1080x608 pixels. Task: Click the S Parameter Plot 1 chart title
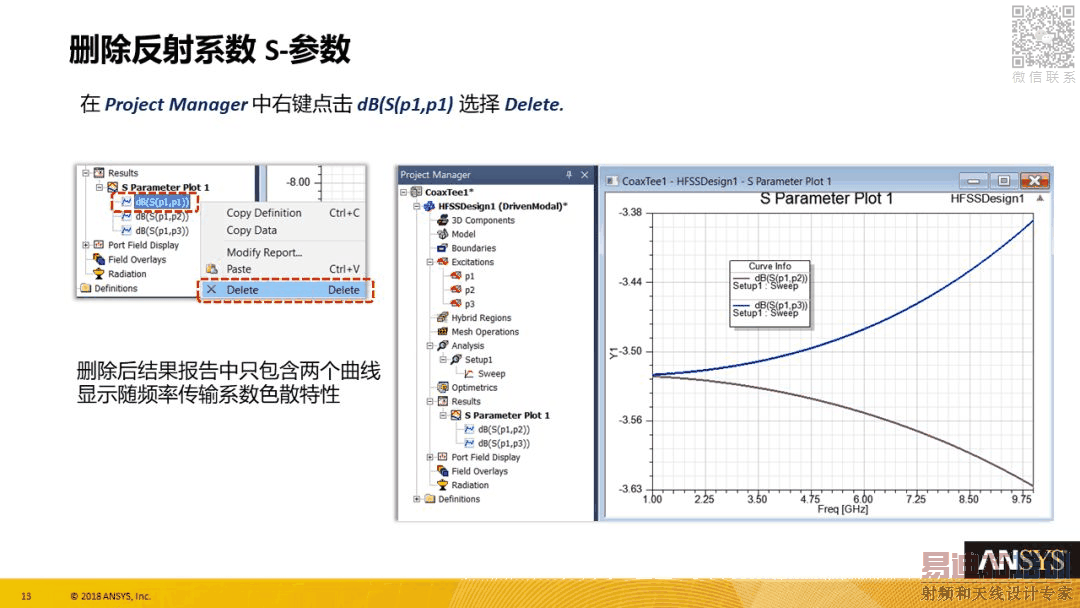tap(826, 199)
